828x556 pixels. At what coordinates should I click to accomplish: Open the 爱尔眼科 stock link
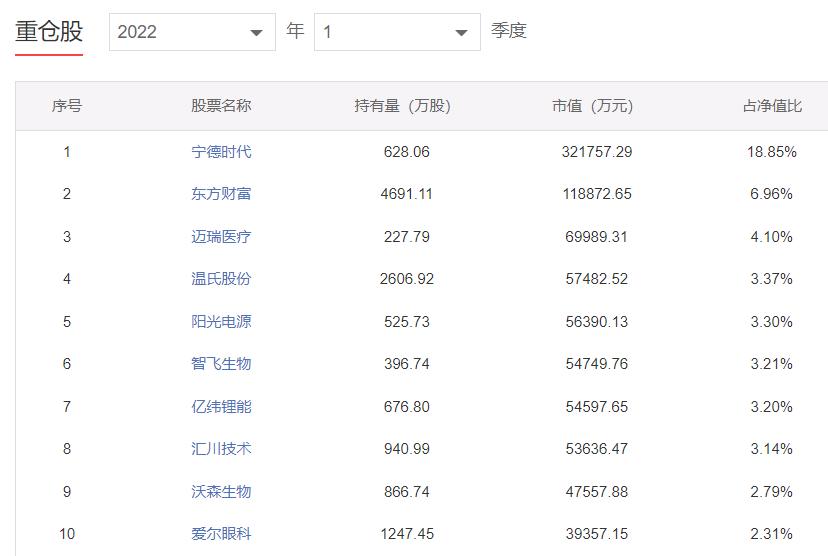[221, 534]
